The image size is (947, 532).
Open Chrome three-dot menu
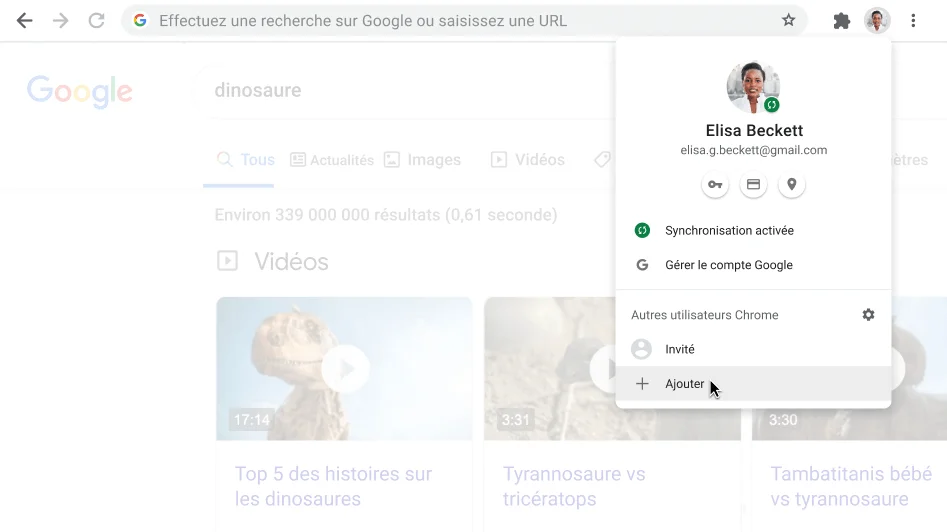pos(913,20)
